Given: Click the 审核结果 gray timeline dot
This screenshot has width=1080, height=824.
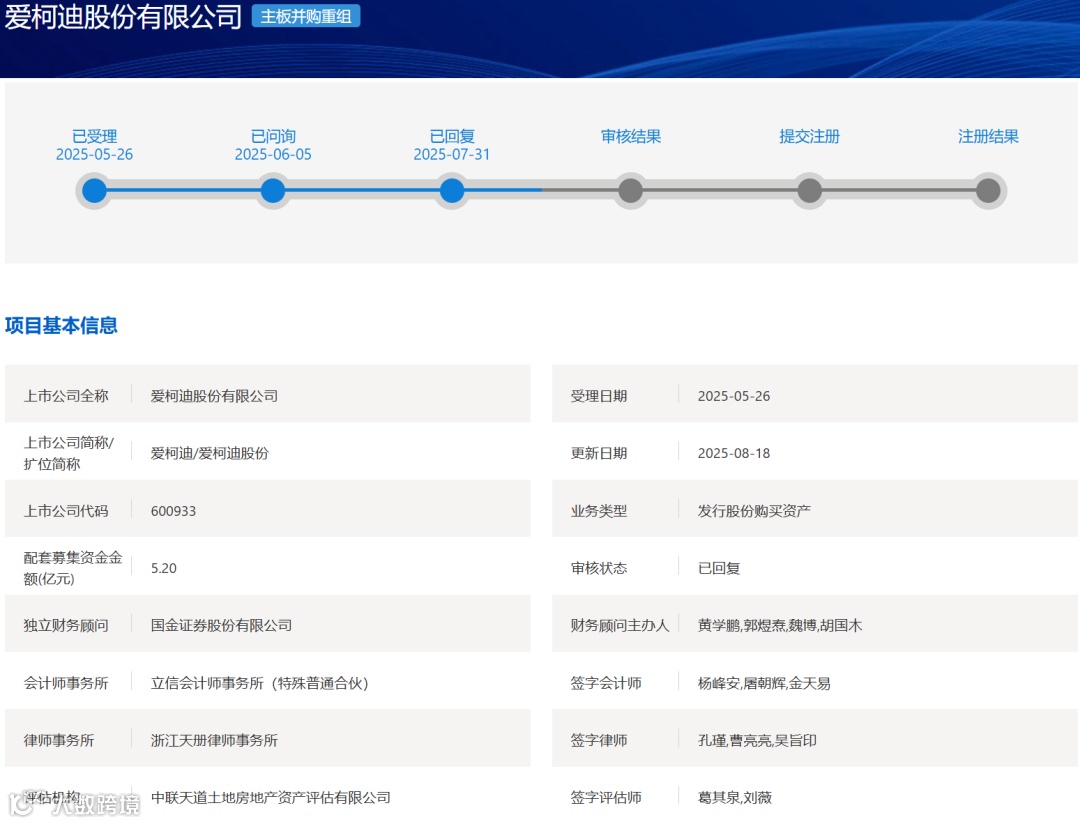Looking at the screenshot, I should [630, 191].
